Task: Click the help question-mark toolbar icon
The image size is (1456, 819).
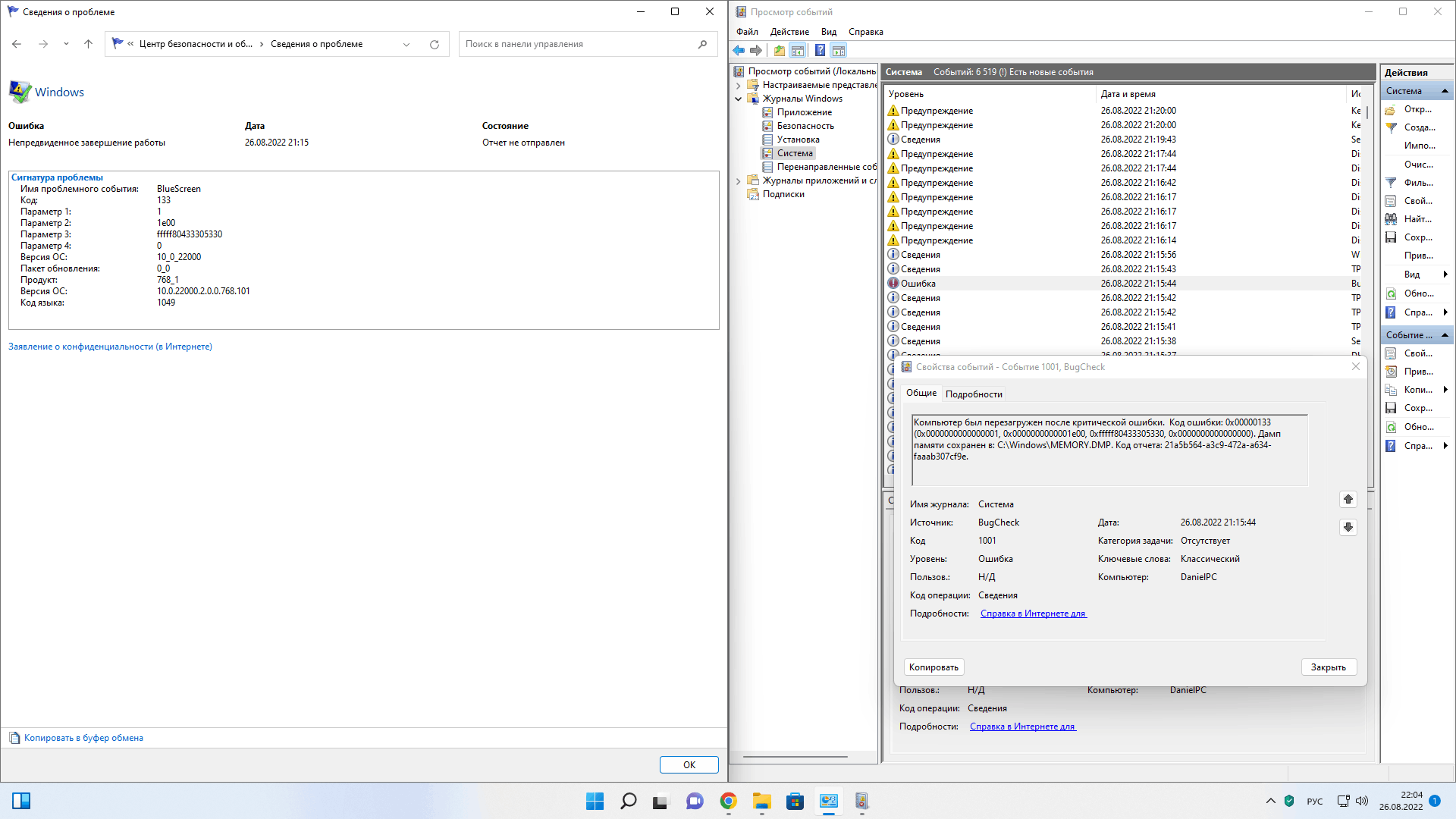Action: pos(820,51)
